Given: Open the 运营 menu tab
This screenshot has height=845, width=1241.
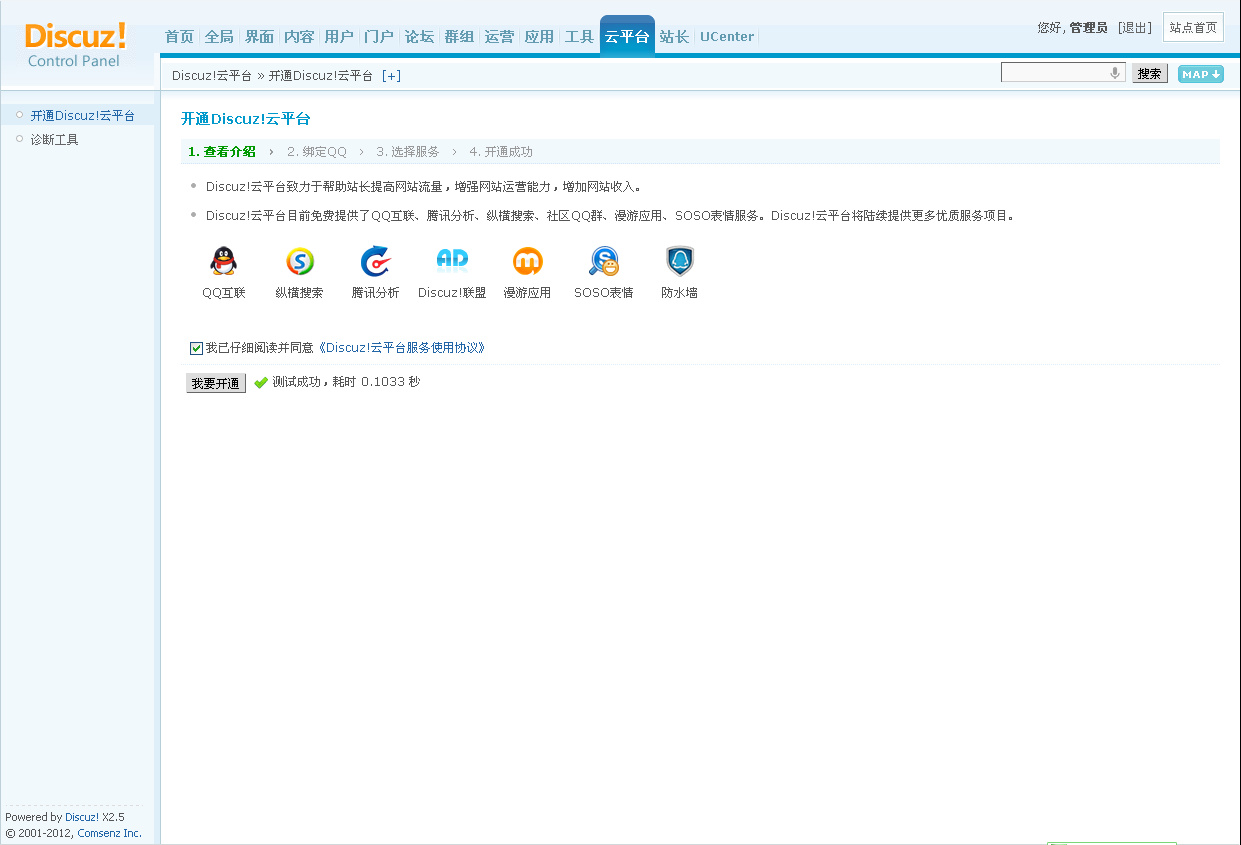Looking at the screenshot, I should pyautogui.click(x=499, y=37).
